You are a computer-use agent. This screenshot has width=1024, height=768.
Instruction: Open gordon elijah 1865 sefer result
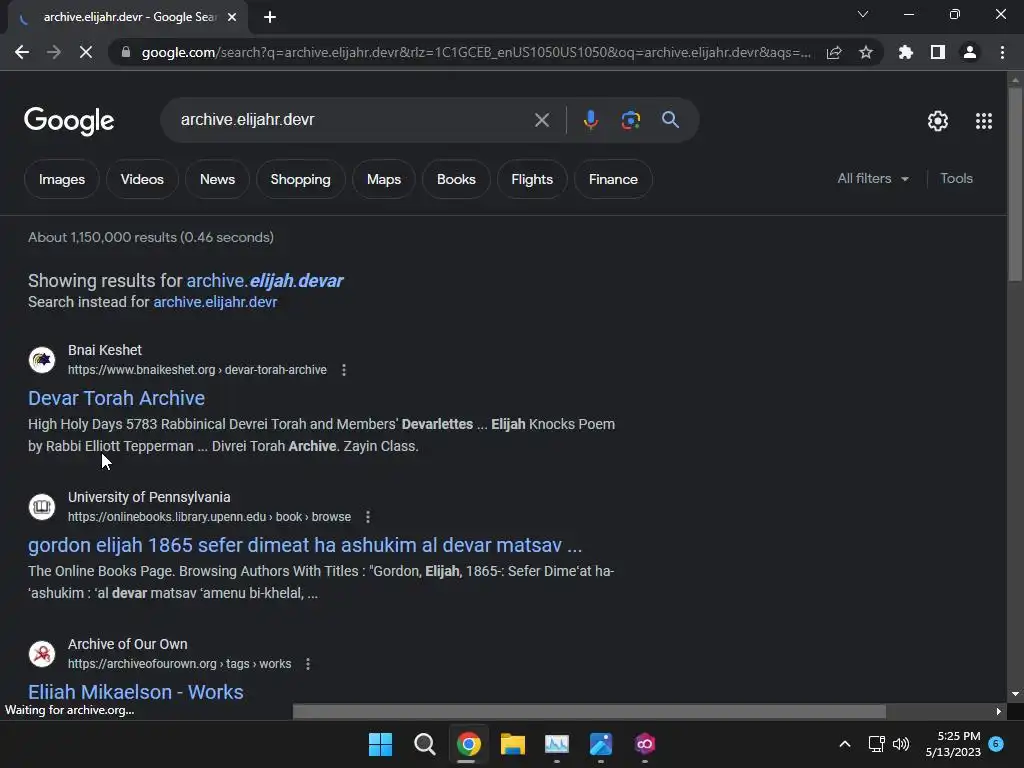305,545
